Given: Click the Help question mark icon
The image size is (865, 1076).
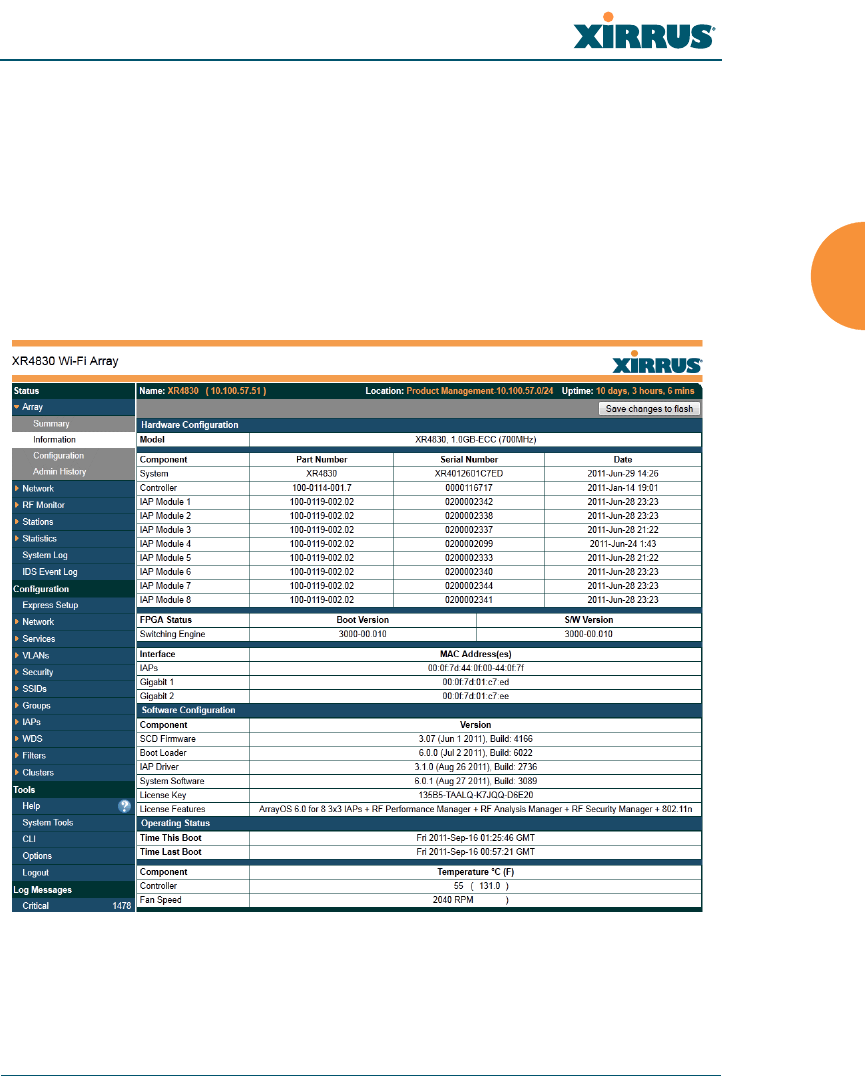Looking at the screenshot, I should [x=124, y=806].
